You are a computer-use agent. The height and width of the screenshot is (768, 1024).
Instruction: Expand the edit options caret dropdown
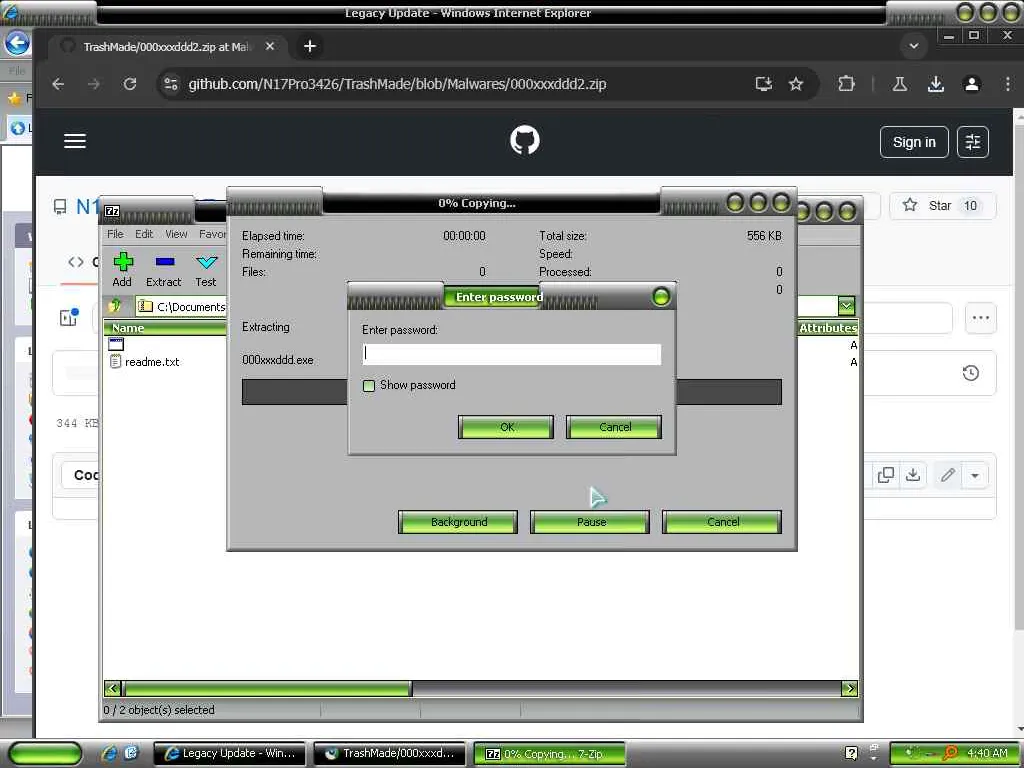pyautogui.click(x=975, y=475)
